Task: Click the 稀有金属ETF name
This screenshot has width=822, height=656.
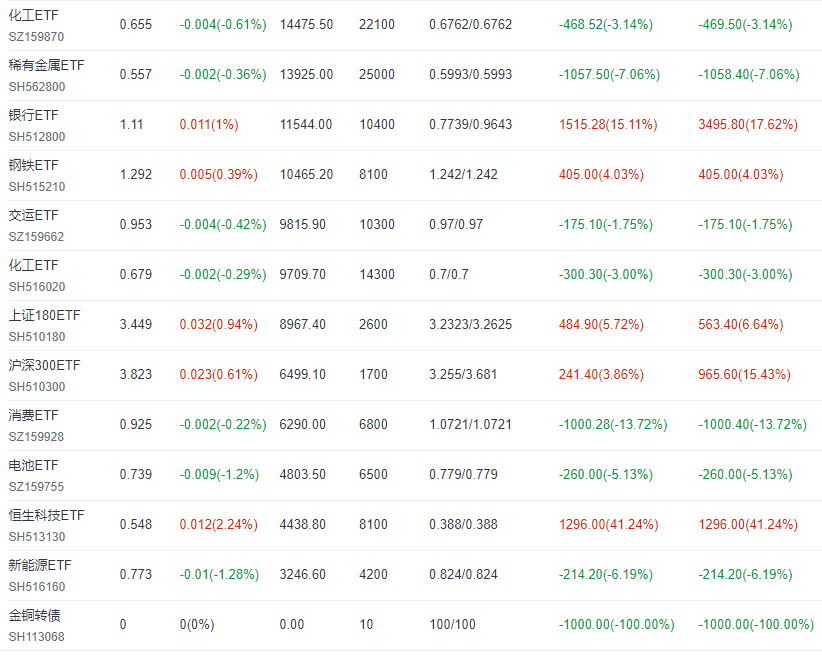Action: tap(46, 66)
